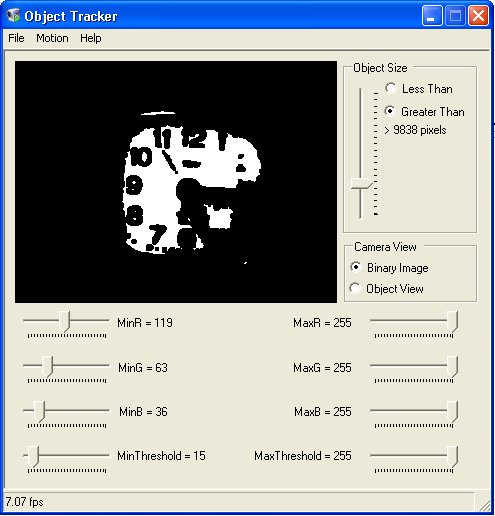This screenshot has height=516, width=495.
Task: Select Binary Image camera view
Action: point(389,268)
